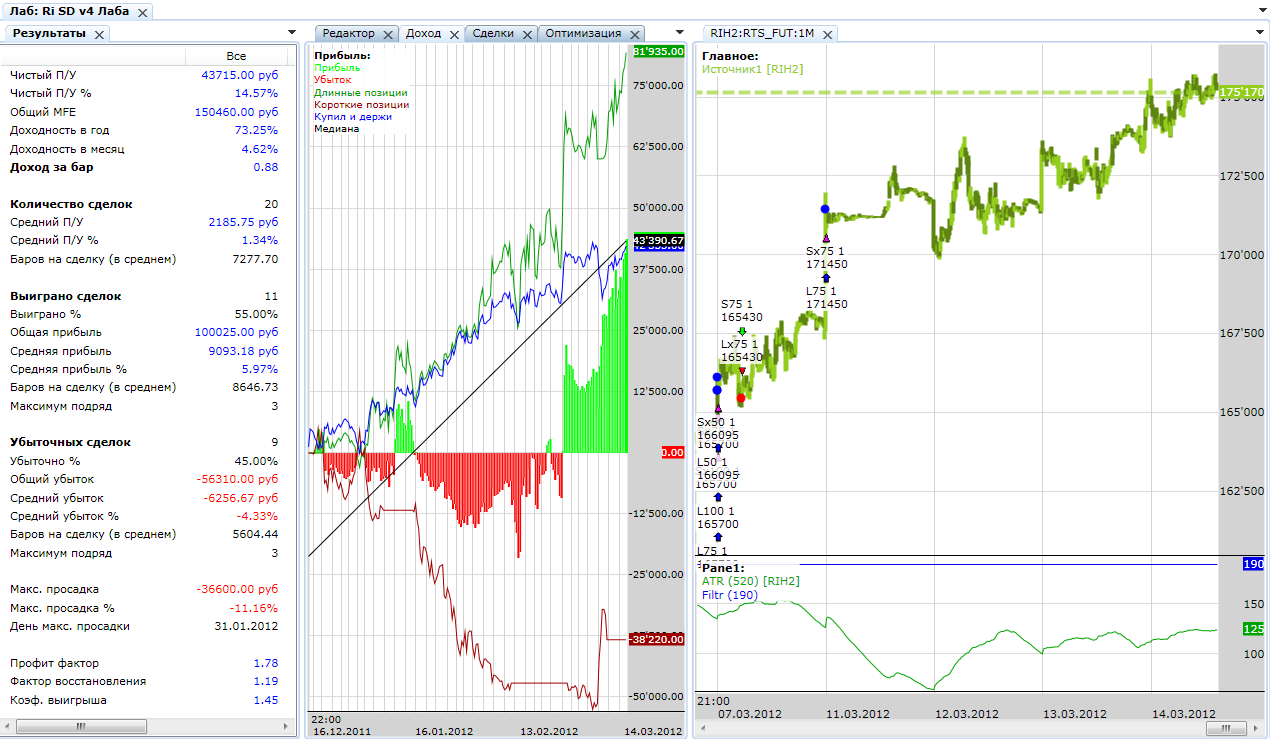Switch to the Редактор tab
1270x739 pixels.
pos(349,33)
